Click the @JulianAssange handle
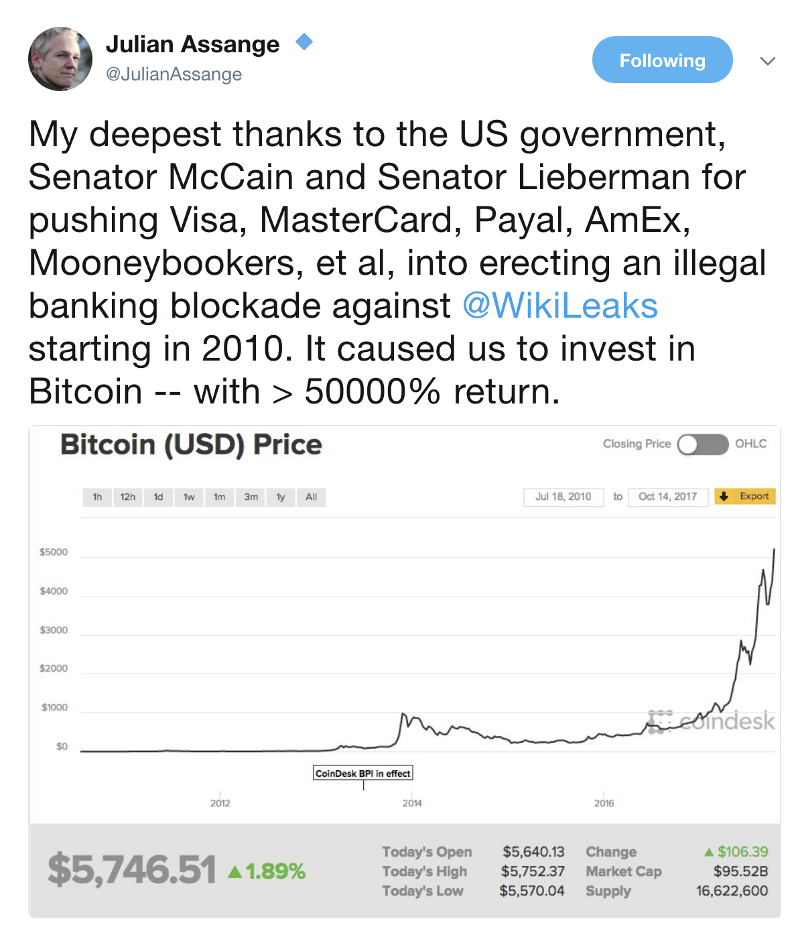800x937 pixels. tap(174, 74)
